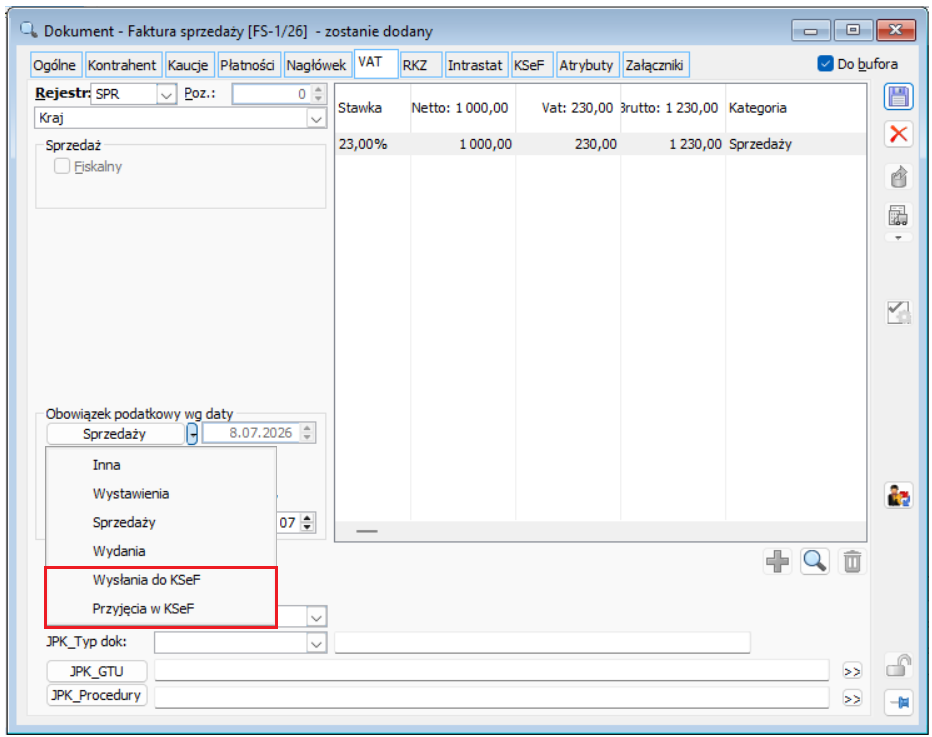
Task: Click the JPK_Procedury button
Action: point(97,695)
